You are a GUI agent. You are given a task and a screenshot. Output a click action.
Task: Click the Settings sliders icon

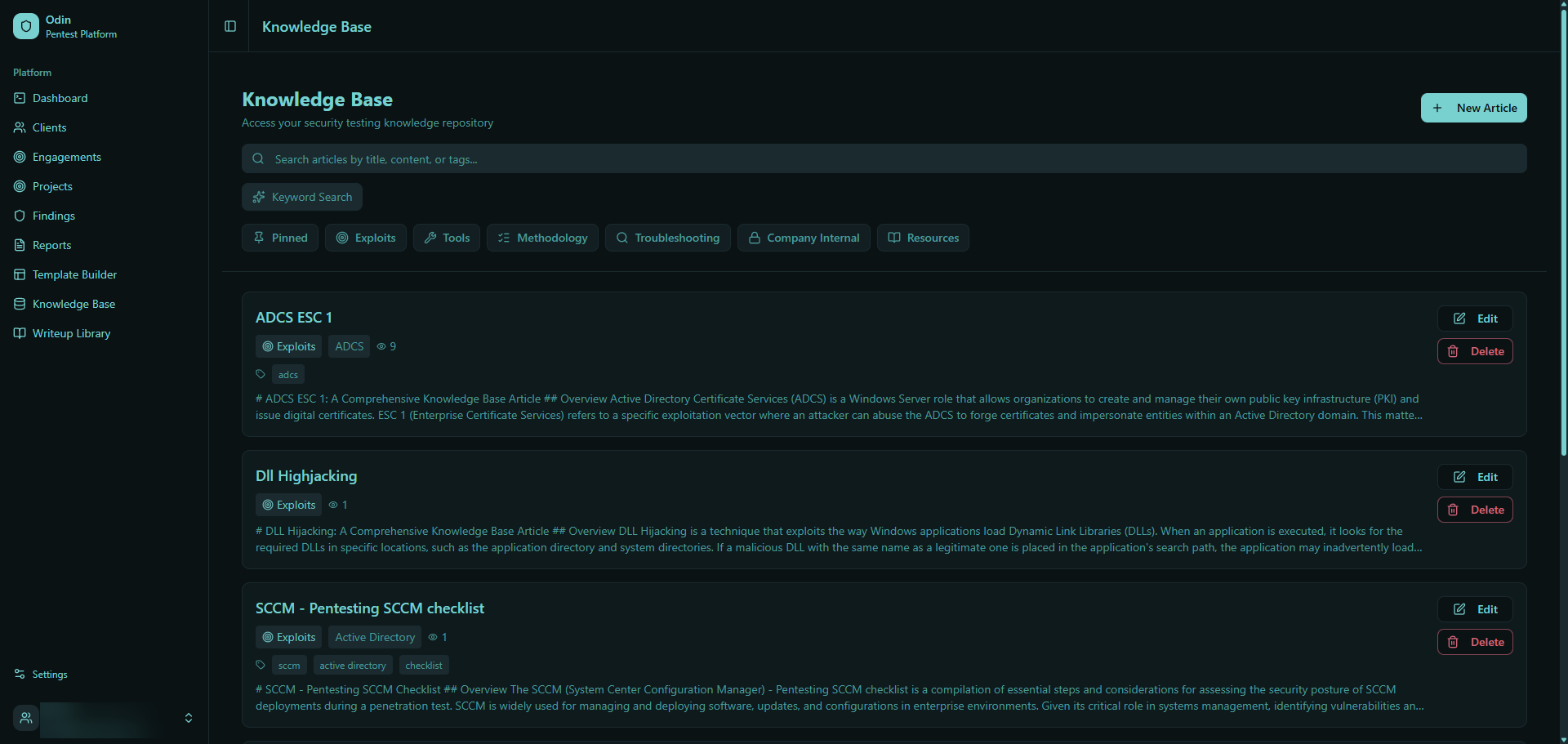[19, 674]
